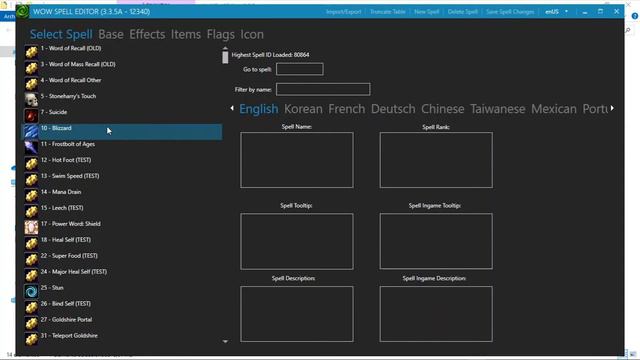Click the Spell Ingame Description text box

coord(436,314)
